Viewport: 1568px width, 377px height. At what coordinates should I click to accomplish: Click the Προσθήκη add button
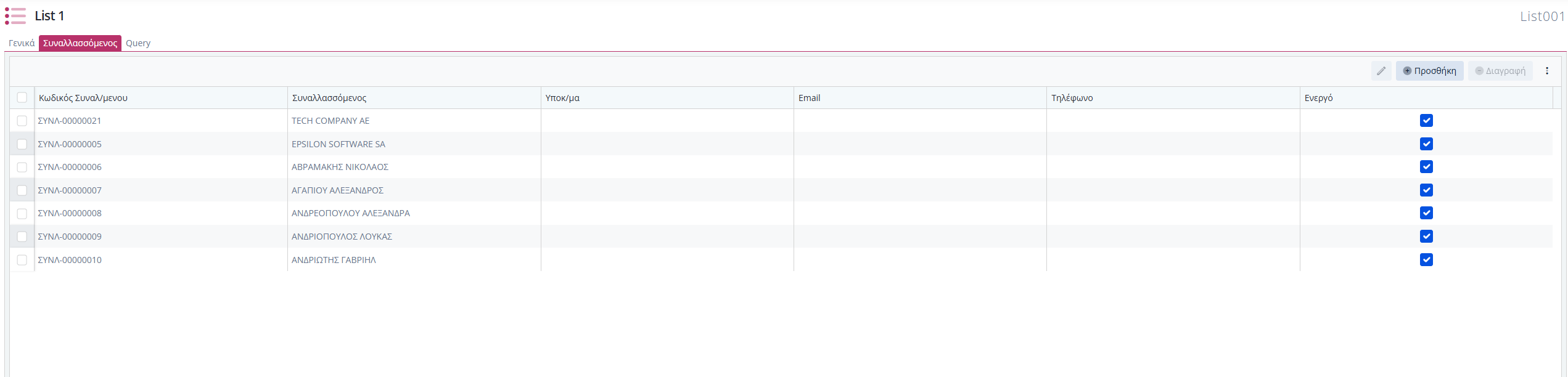[x=1429, y=71]
